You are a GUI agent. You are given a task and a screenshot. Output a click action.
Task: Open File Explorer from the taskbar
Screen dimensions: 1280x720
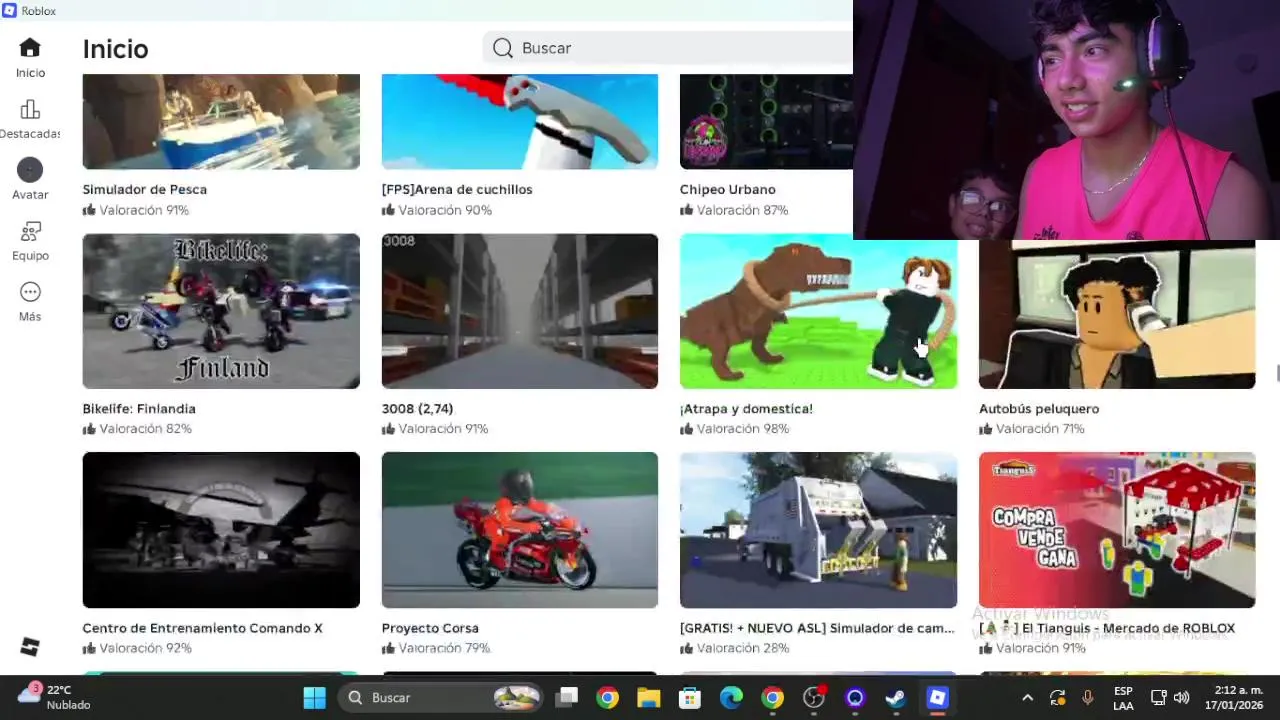[x=649, y=697]
